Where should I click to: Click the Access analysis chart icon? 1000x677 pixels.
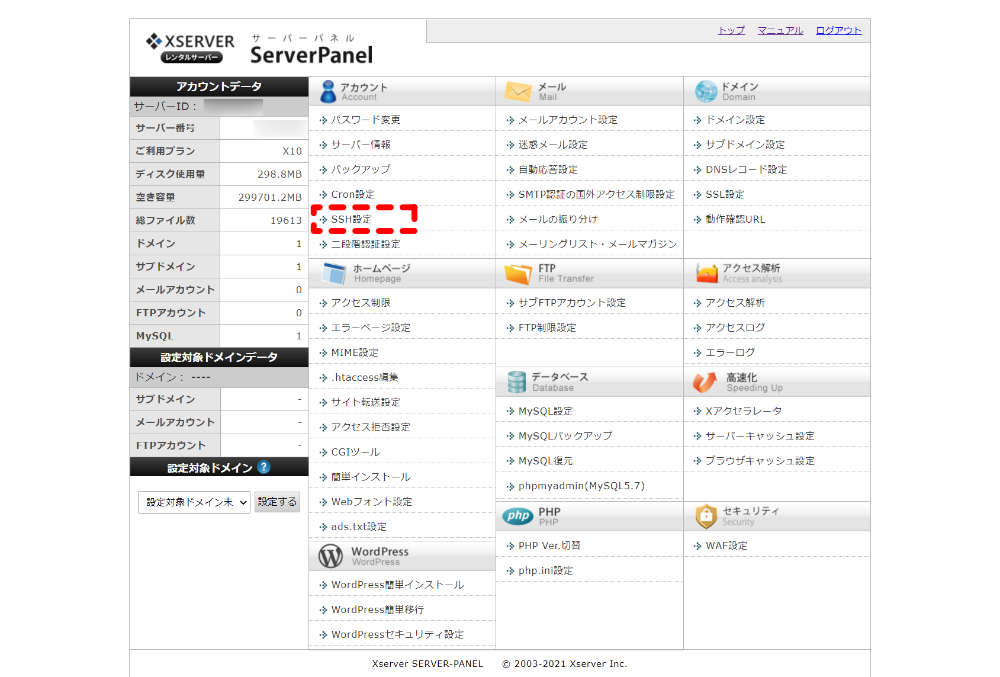tap(707, 273)
